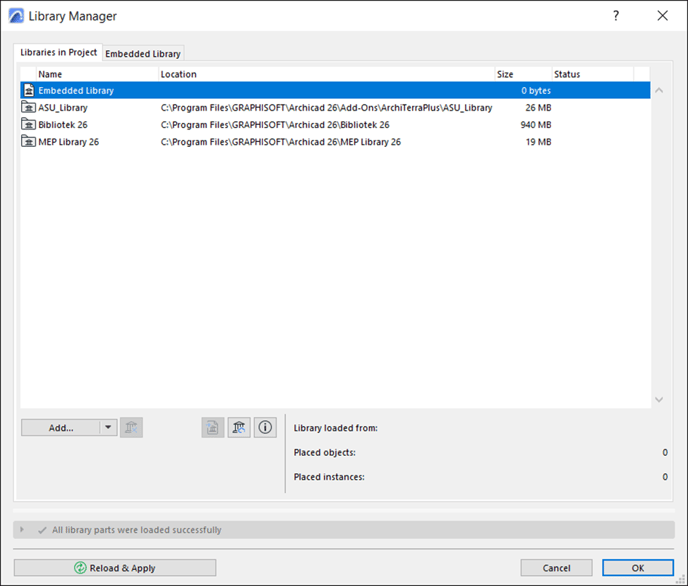This screenshot has width=688, height=586.
Task: Click the Placed instances label
Action: point(329,477)
